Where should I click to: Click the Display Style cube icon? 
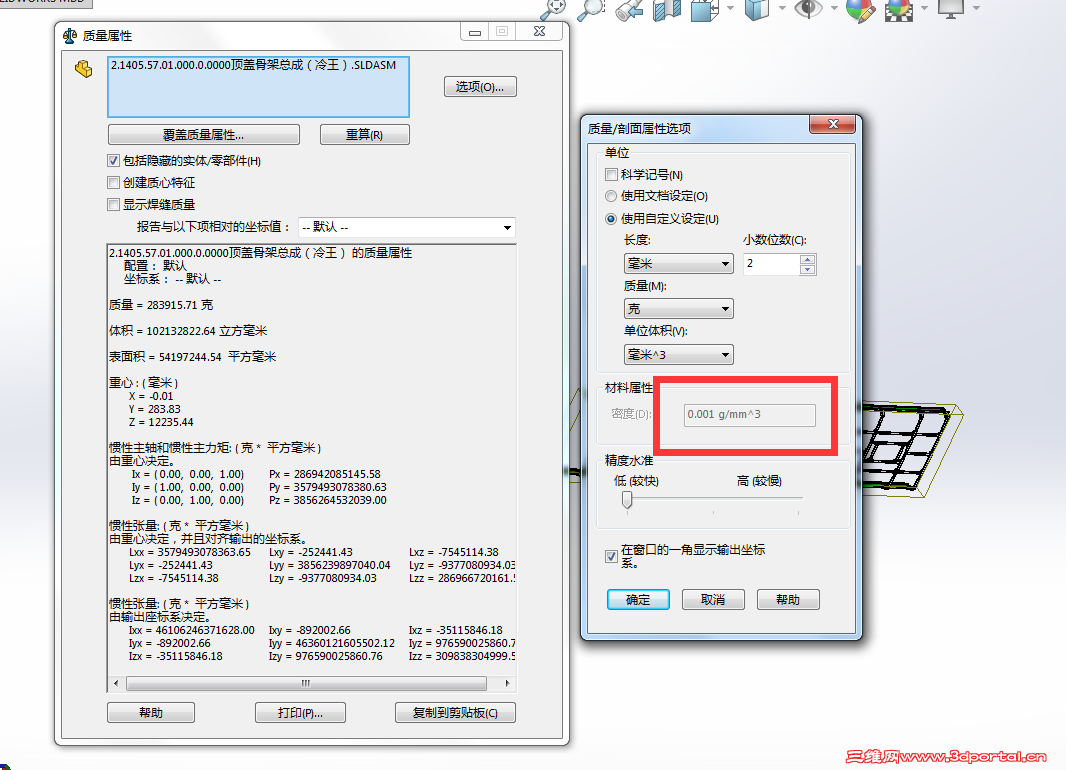(x=756, y=10)
